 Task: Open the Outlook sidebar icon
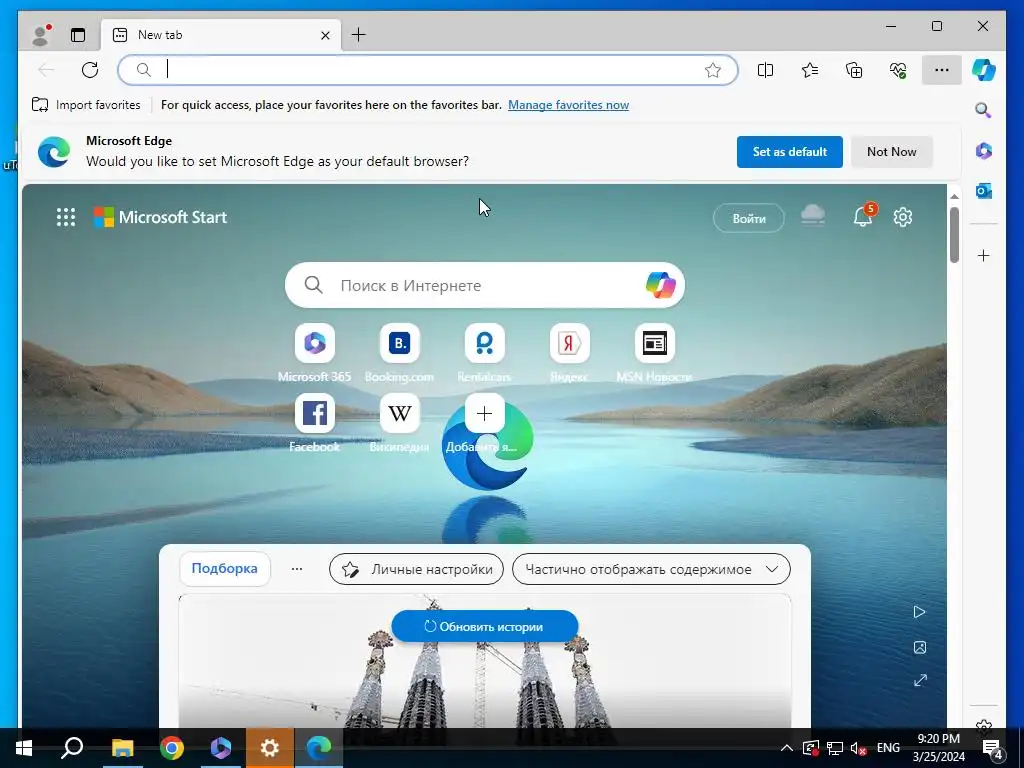click(984, 191)
